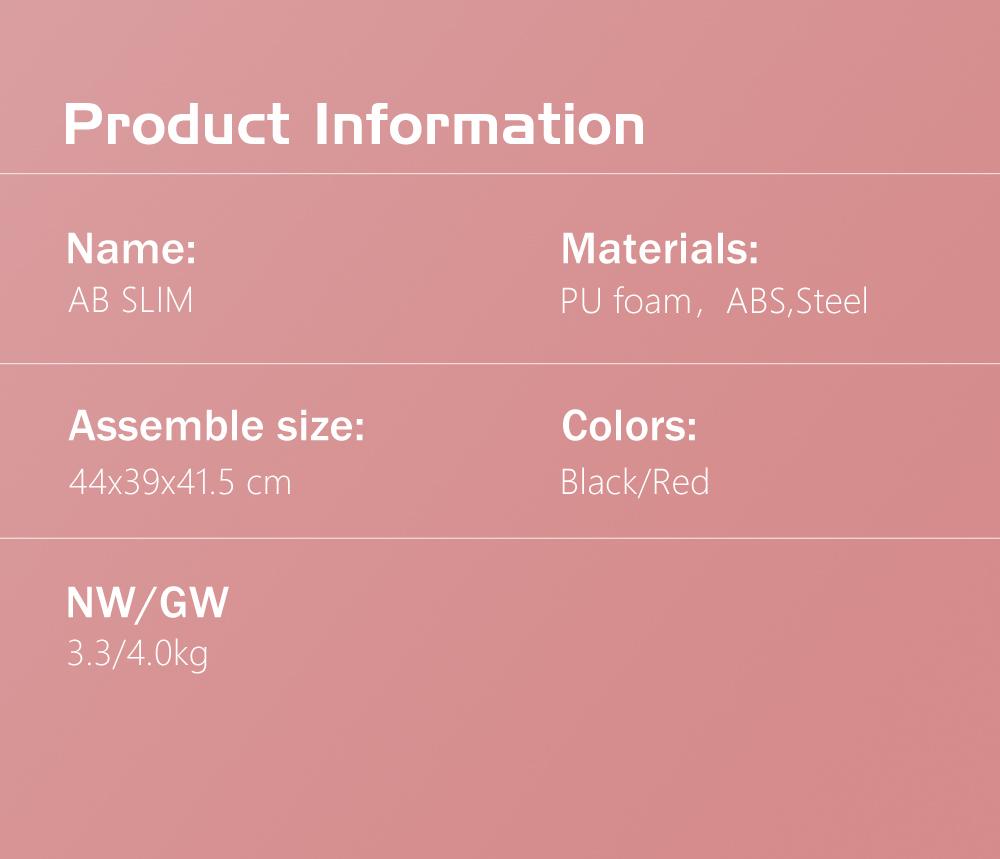Viewport: 1000px width, 859px height.
Task: Click the word "Red" under Colors
Action: coord(682,482)
